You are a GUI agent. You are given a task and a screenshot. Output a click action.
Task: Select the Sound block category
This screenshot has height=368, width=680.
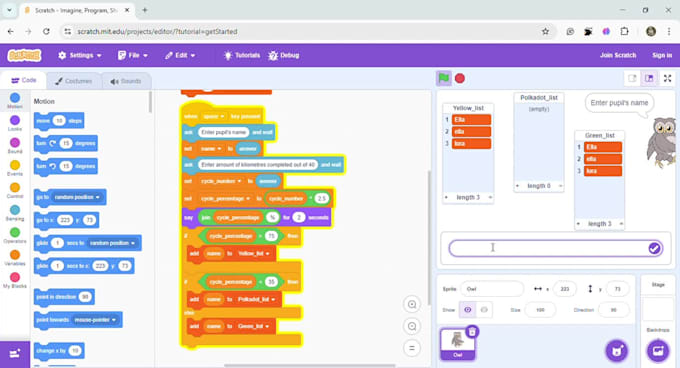click(15, 146)
